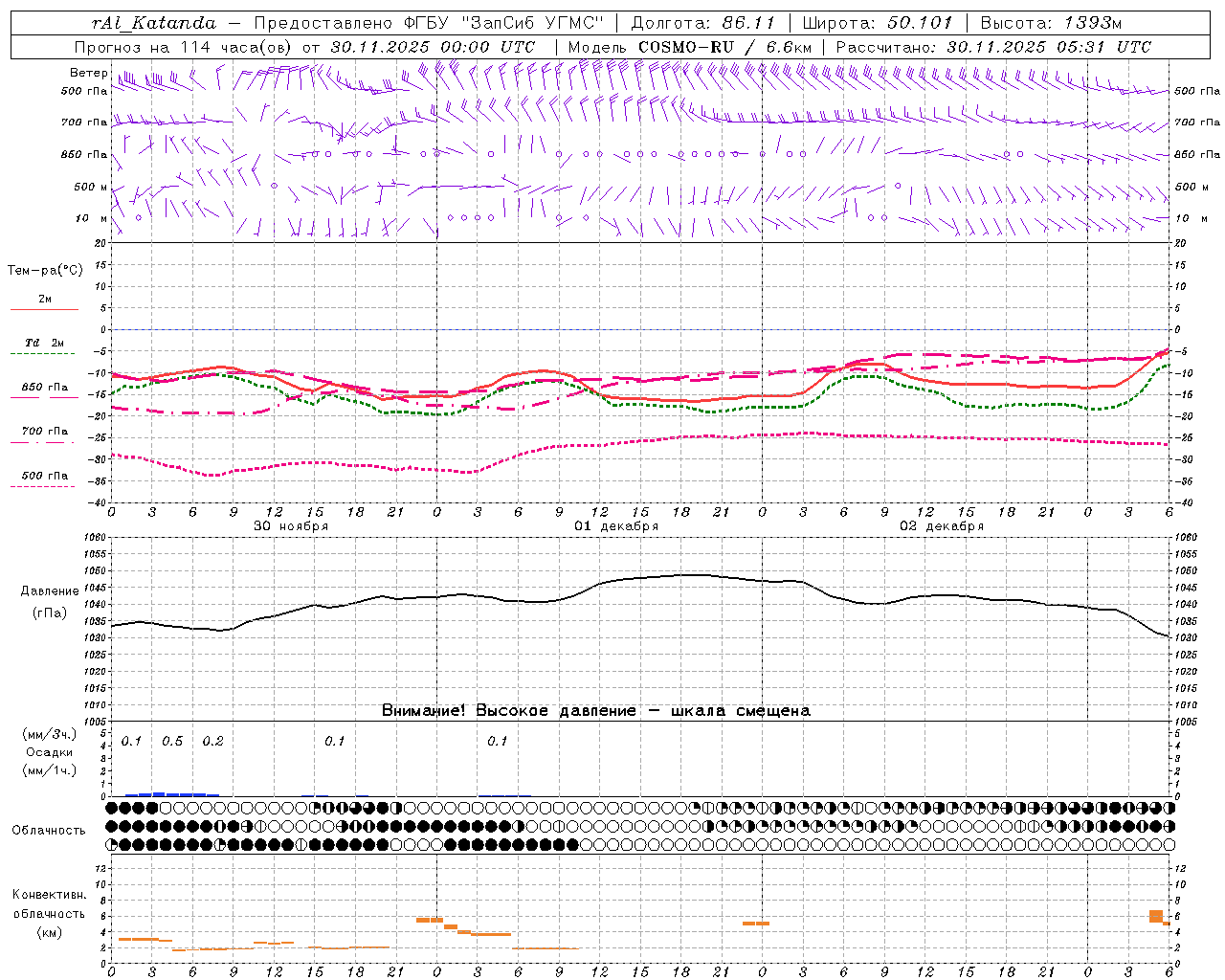Click the Широта: 50.101 header field
The height and width of the screenshot is (980, 1225).
coord(876,23)
